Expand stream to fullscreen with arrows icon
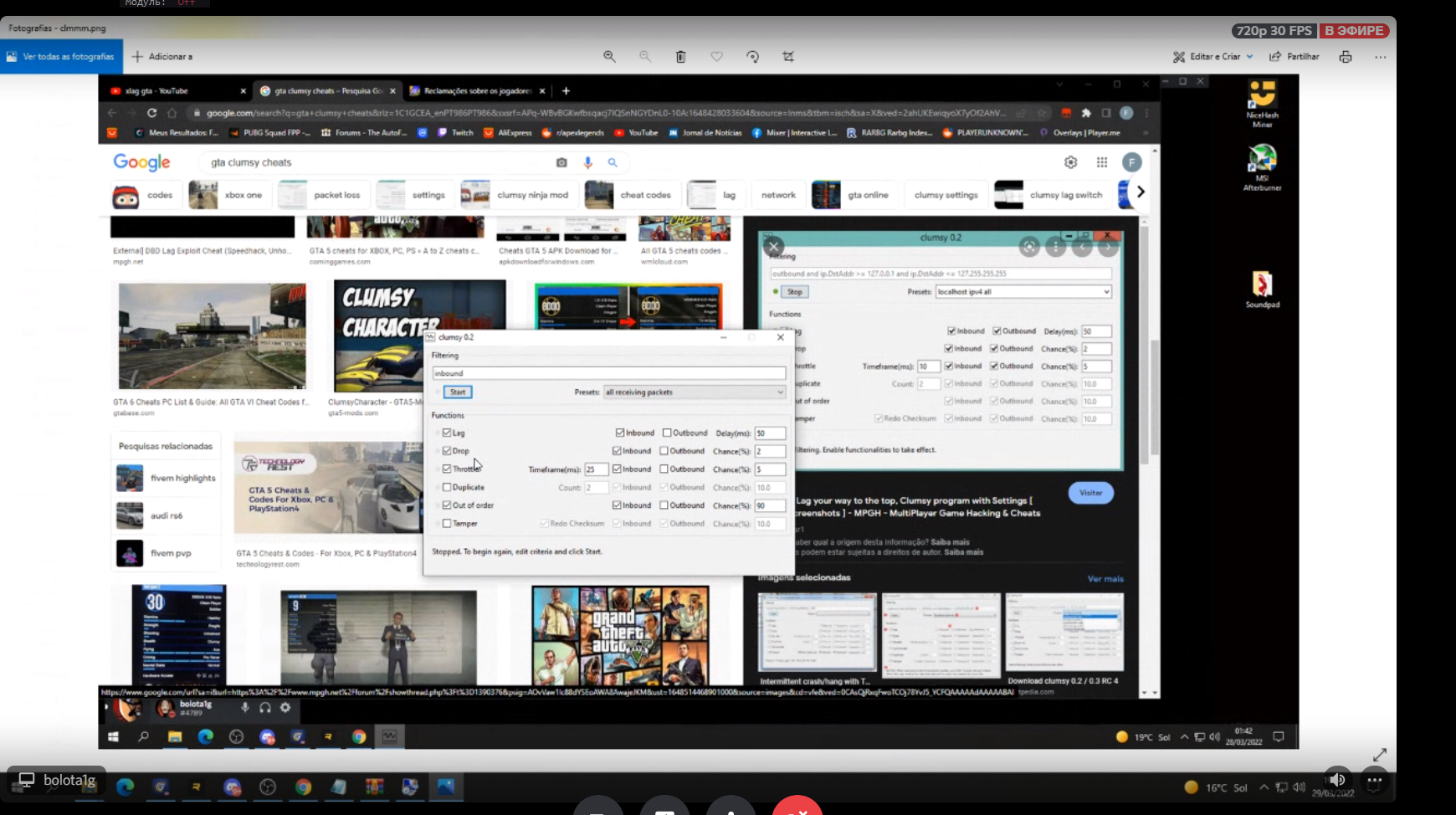1456x815 pixels. [x=1380, y=754]
